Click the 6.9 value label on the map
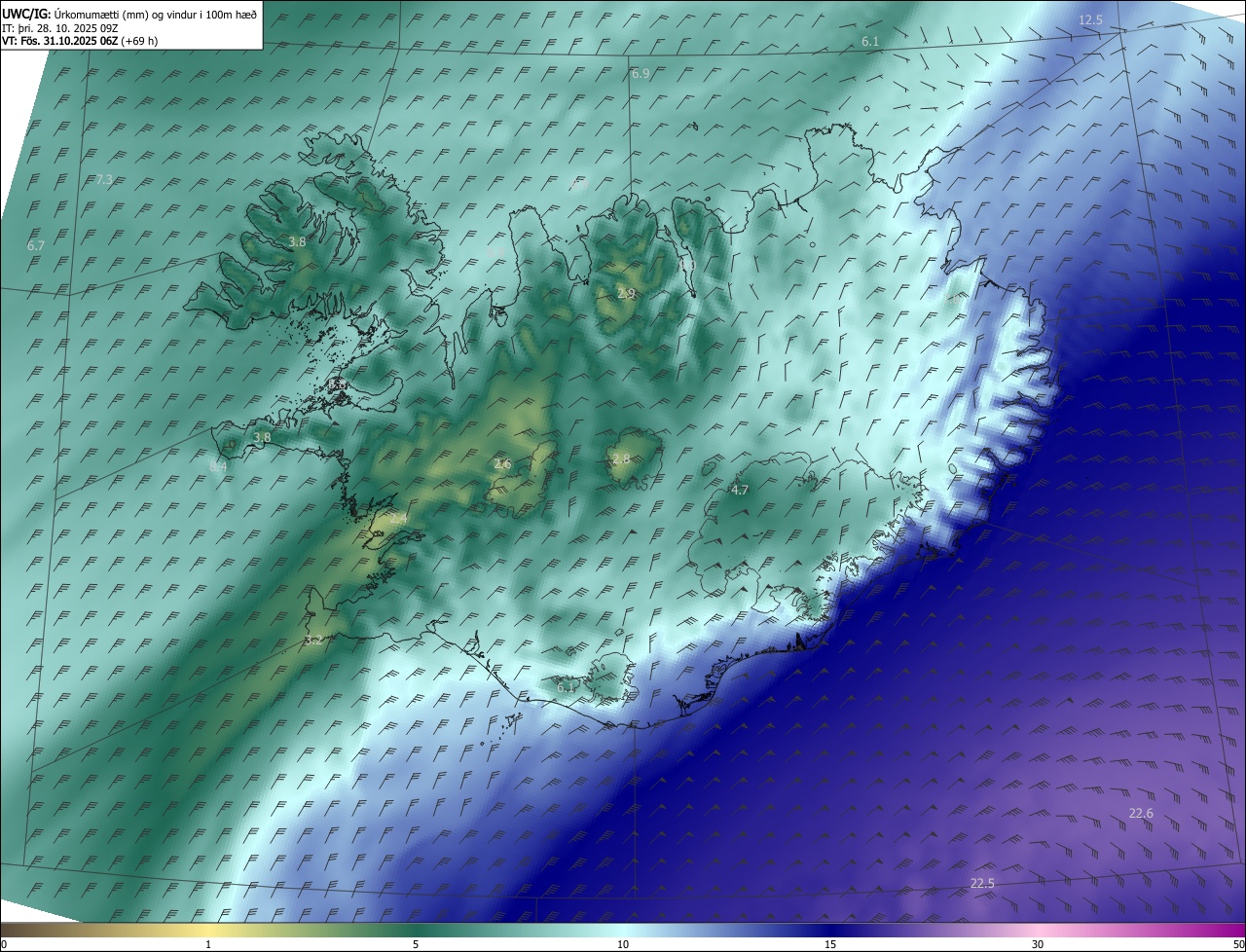 [x=641, y=74]
